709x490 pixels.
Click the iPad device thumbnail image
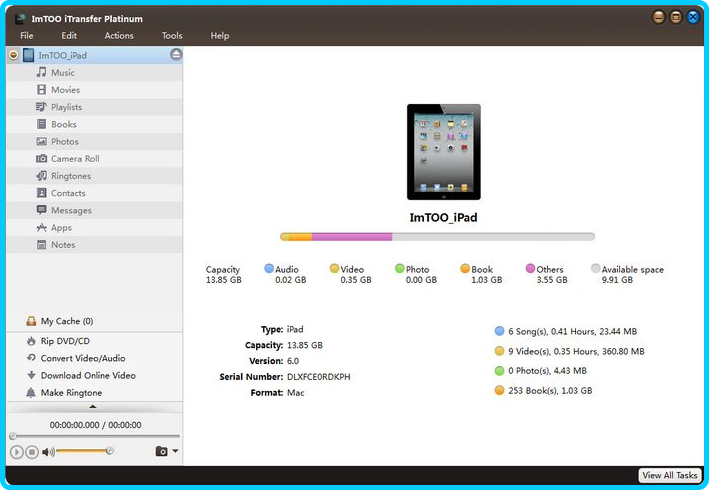[444, 152]
